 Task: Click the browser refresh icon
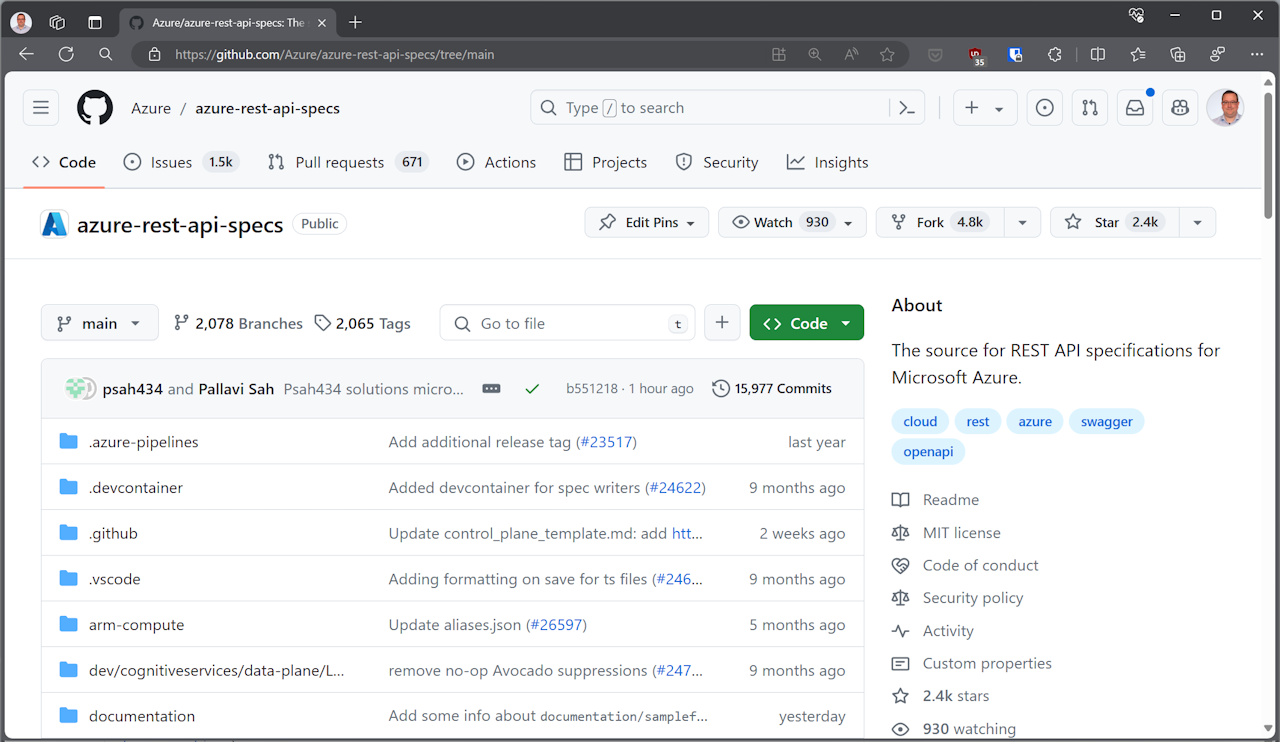(66, 54)
